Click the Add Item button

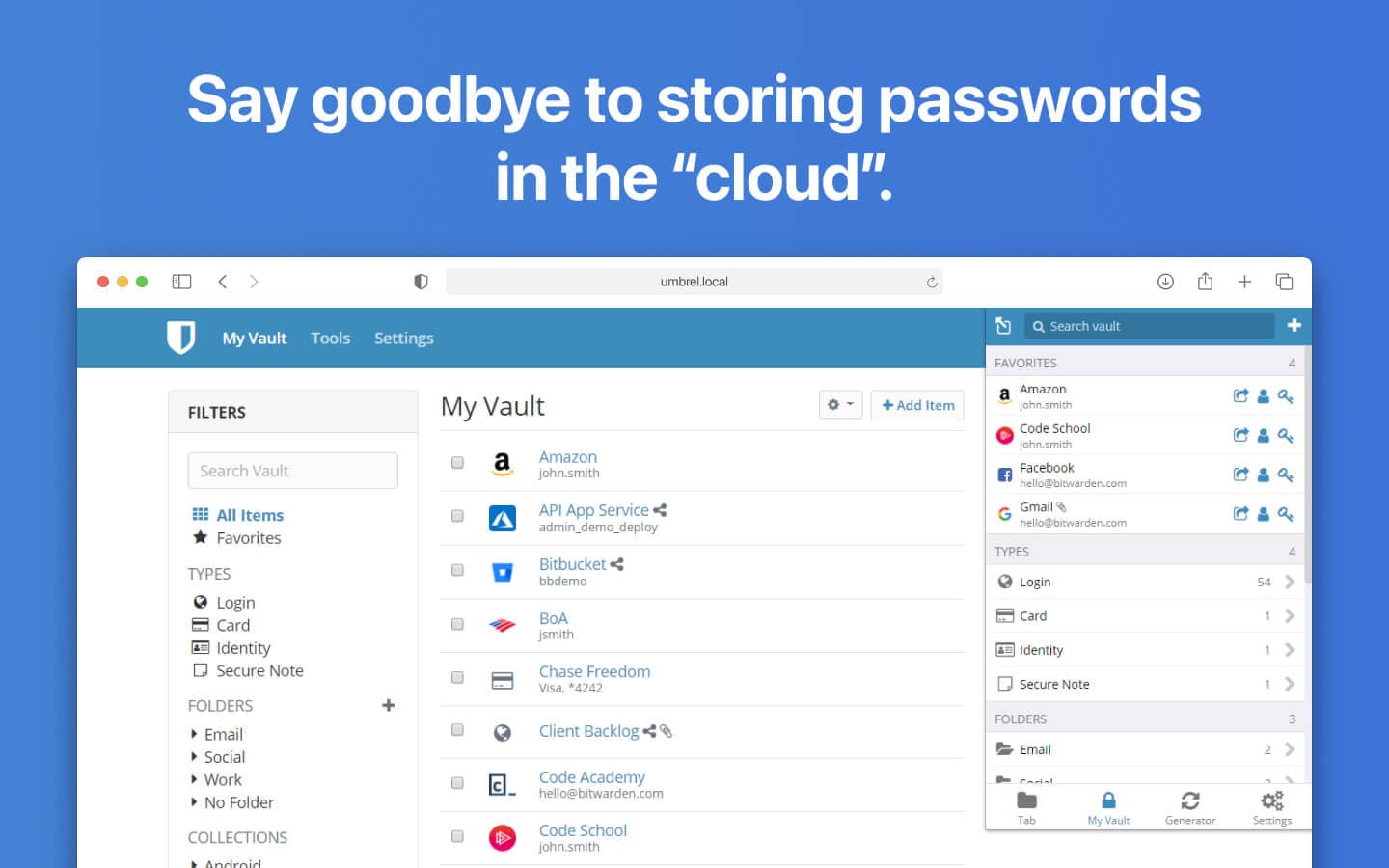(918, 405)
